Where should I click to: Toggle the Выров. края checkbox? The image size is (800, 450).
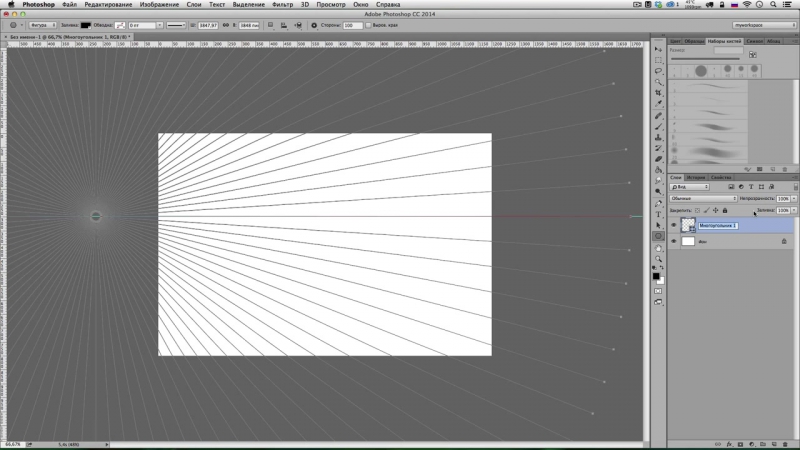coord(368,25)
